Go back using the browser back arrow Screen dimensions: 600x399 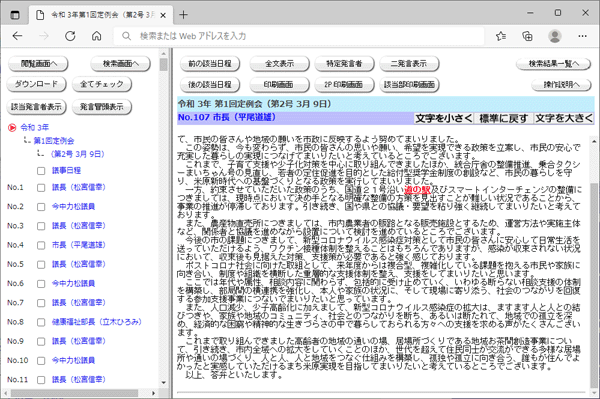[x=17, y=36]
